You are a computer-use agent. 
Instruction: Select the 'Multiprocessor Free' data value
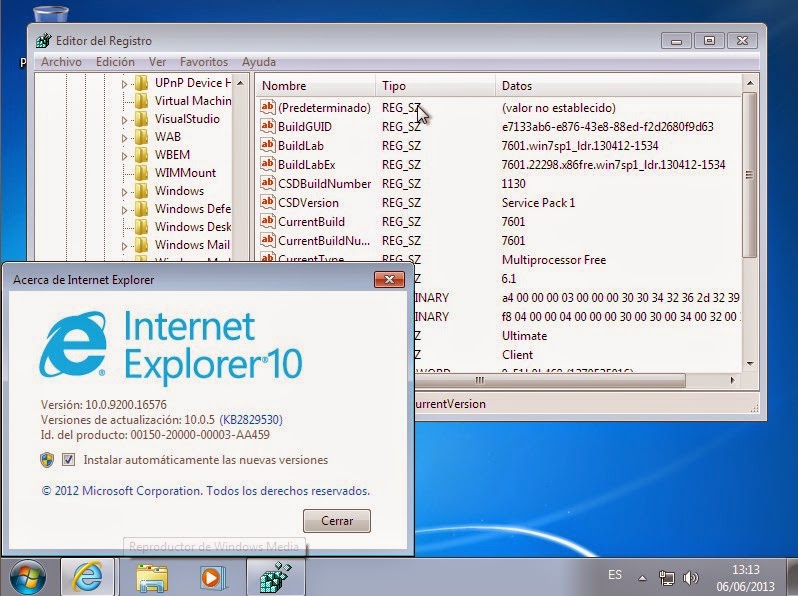click(x=554, y=260)
